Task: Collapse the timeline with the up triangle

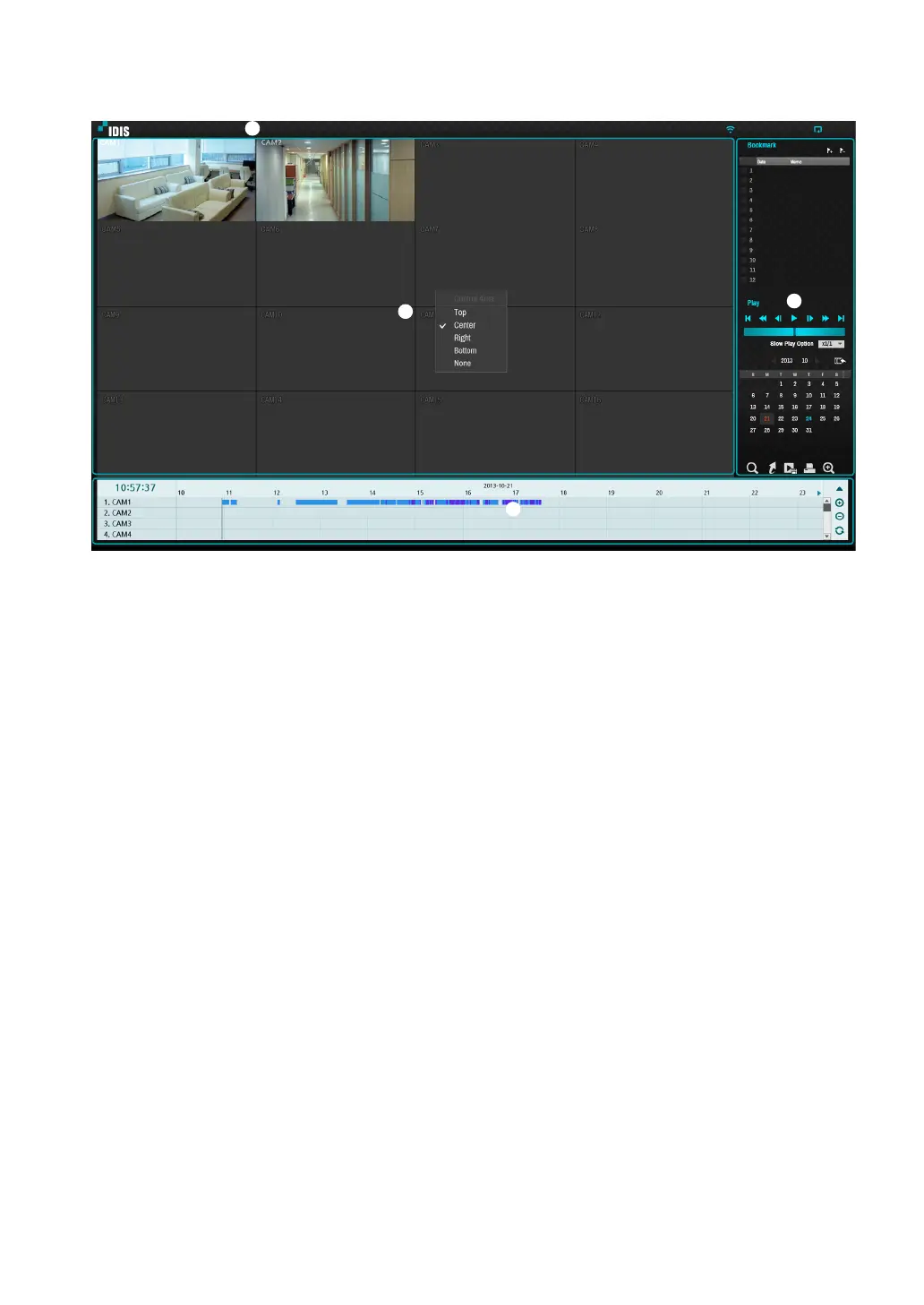Action: pos(839,489)
